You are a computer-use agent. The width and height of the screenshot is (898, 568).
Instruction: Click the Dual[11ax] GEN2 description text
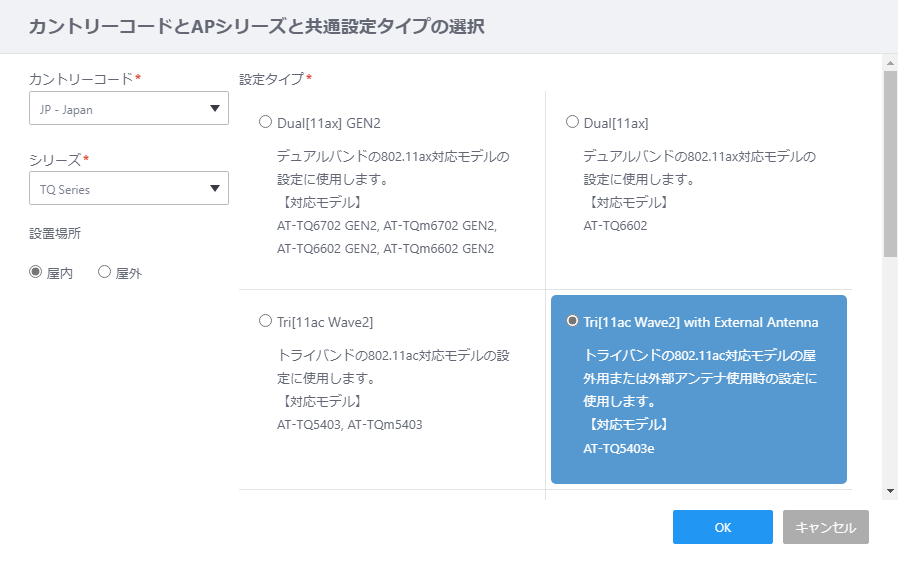[393, 168]
